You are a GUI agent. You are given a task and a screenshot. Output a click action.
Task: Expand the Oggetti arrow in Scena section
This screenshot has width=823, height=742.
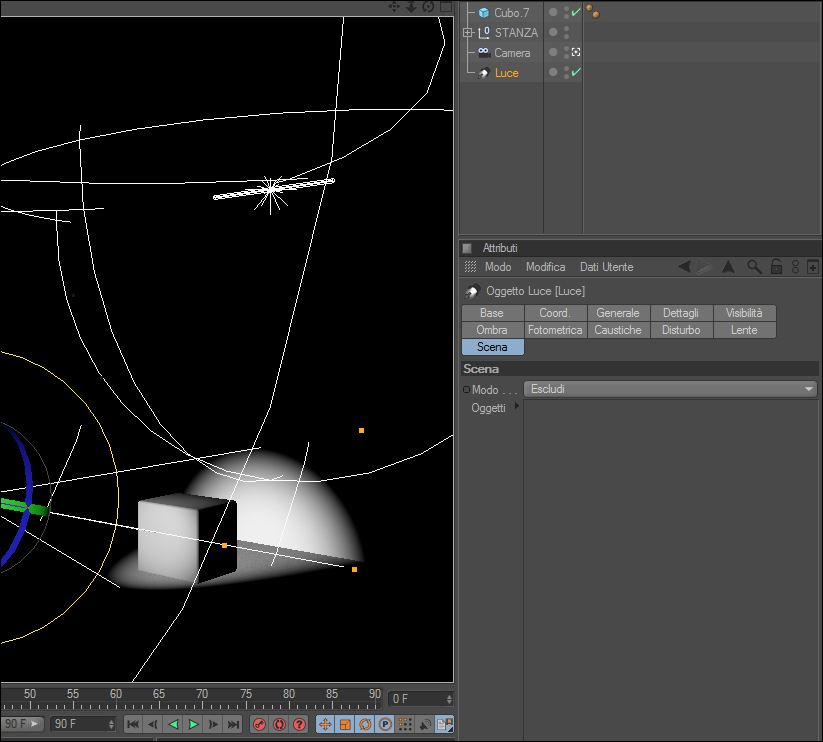517,407
